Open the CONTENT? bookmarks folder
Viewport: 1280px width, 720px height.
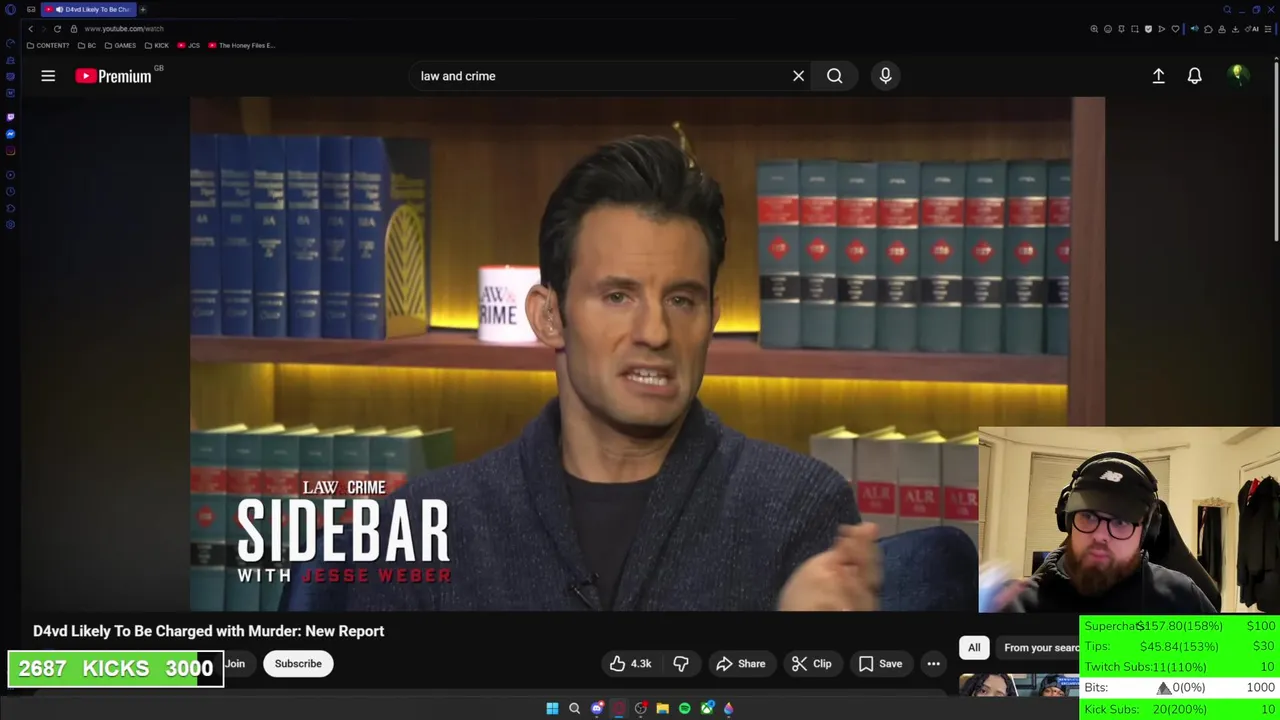pyautogui.click(x=47, y=45)
